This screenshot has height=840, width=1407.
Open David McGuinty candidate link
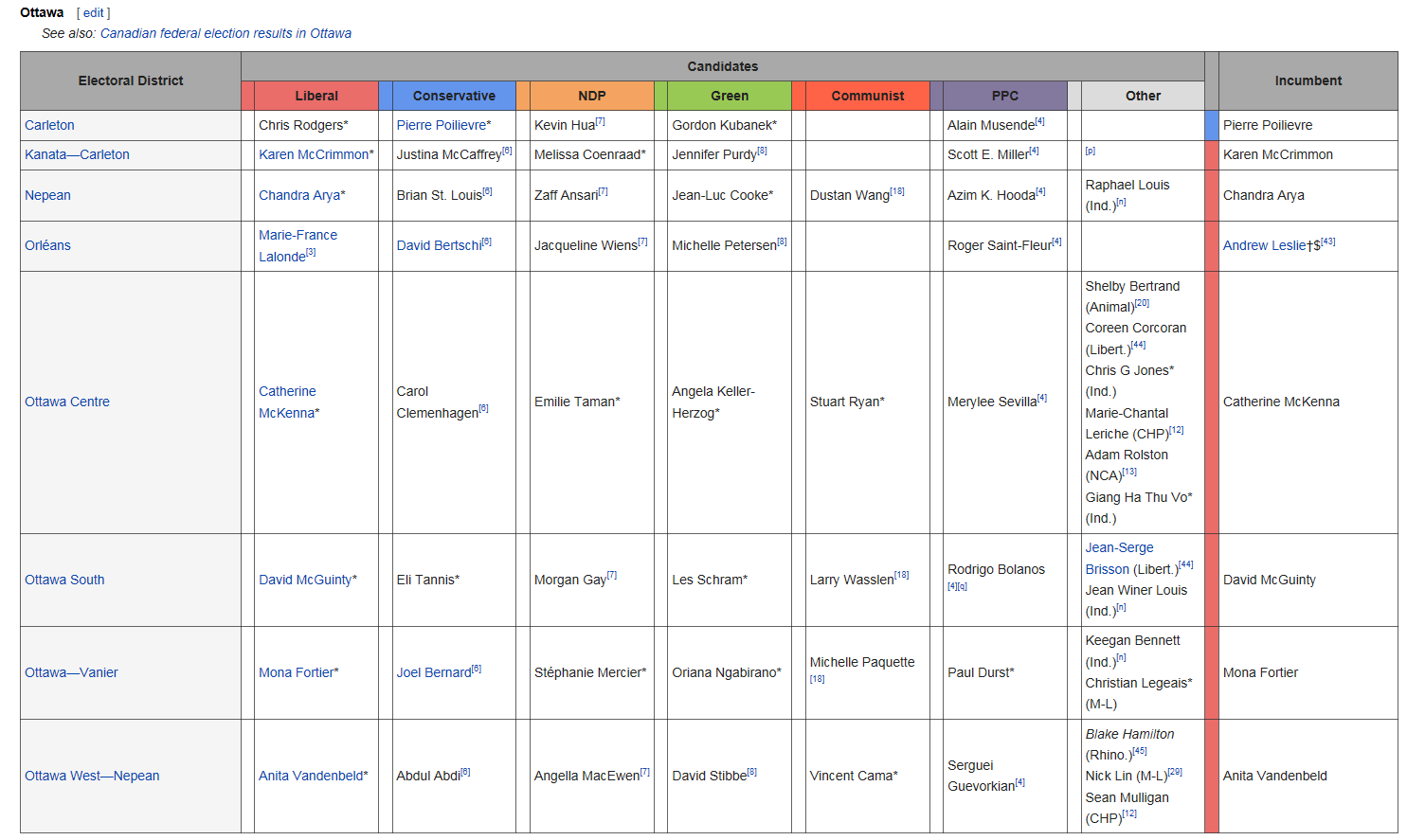point(305,580)
